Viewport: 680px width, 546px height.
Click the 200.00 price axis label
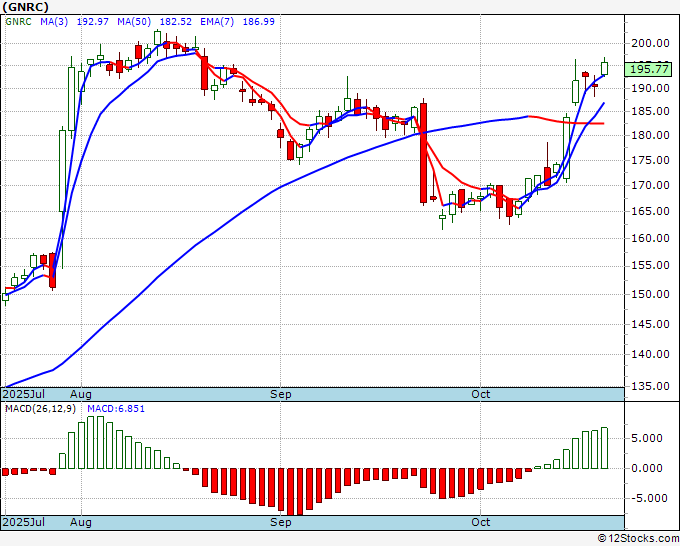pos(650,43)
